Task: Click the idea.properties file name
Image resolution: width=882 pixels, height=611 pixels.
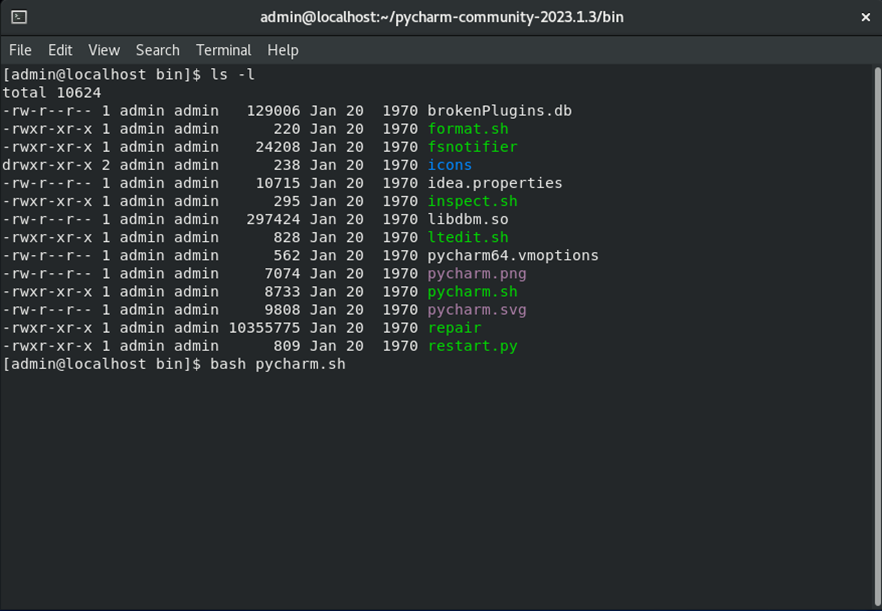Action: (x=495, y=183)
